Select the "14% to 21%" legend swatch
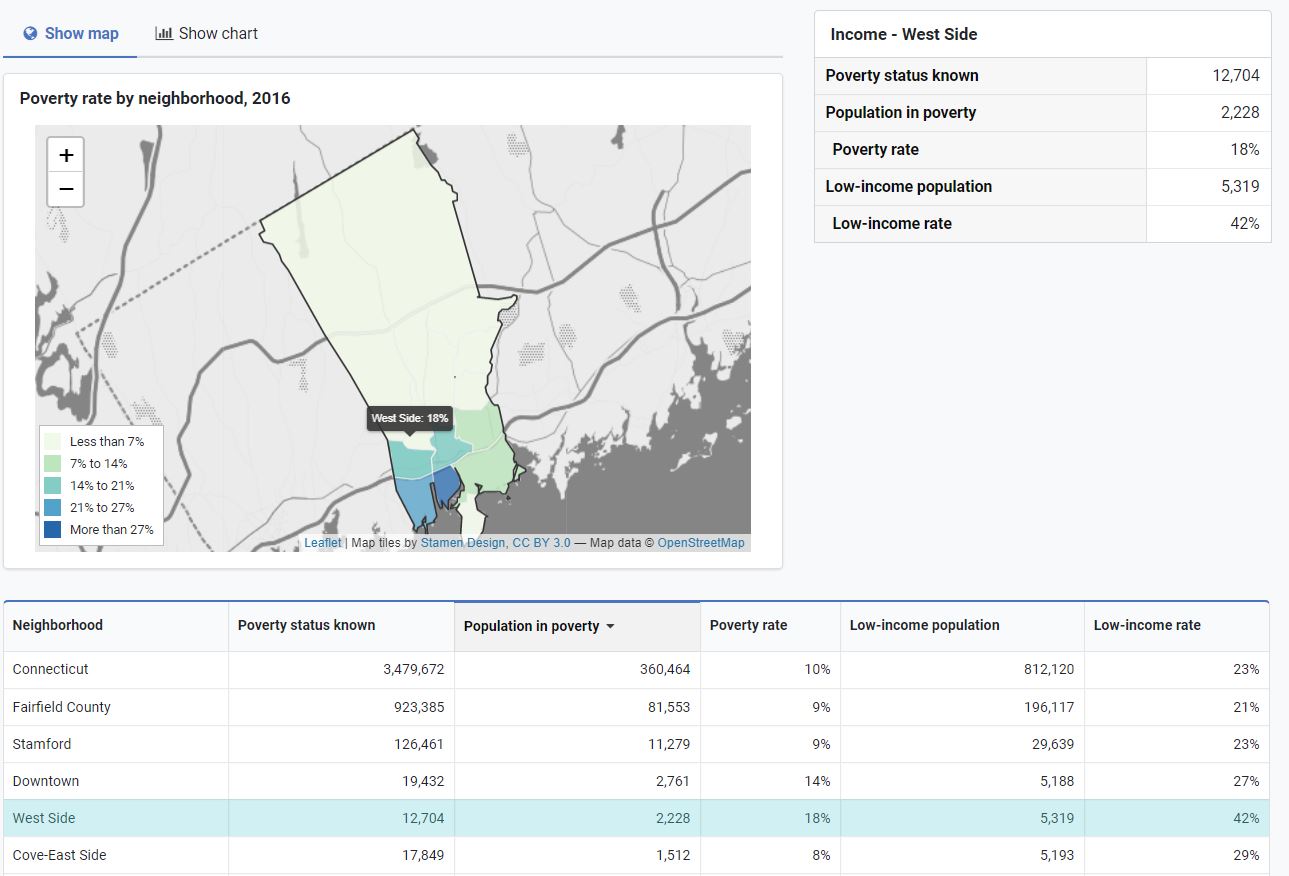1289x876 pixels. [54, 485]
